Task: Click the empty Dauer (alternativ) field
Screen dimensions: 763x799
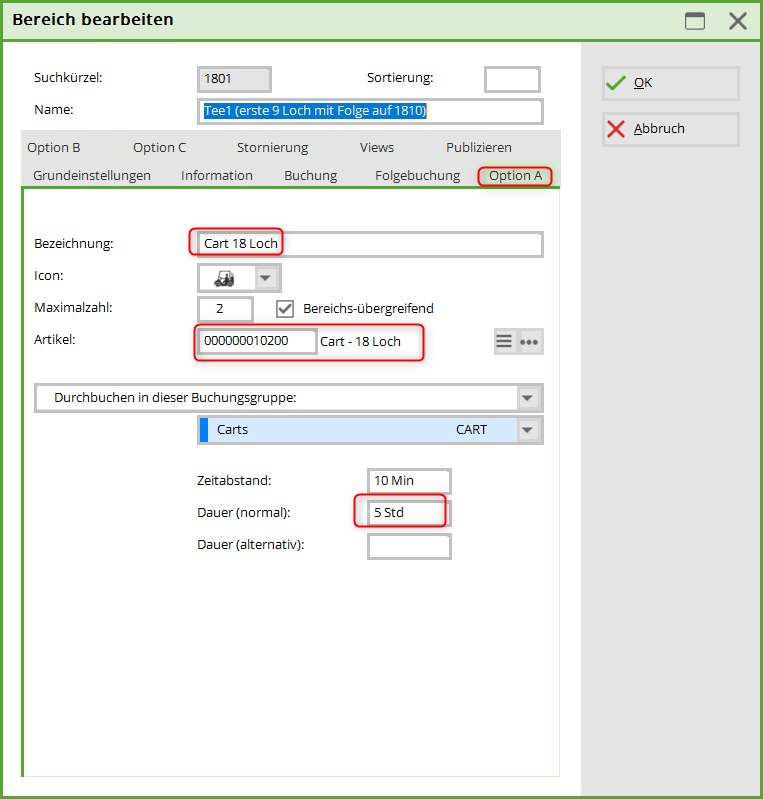Action: coord(409,546)
